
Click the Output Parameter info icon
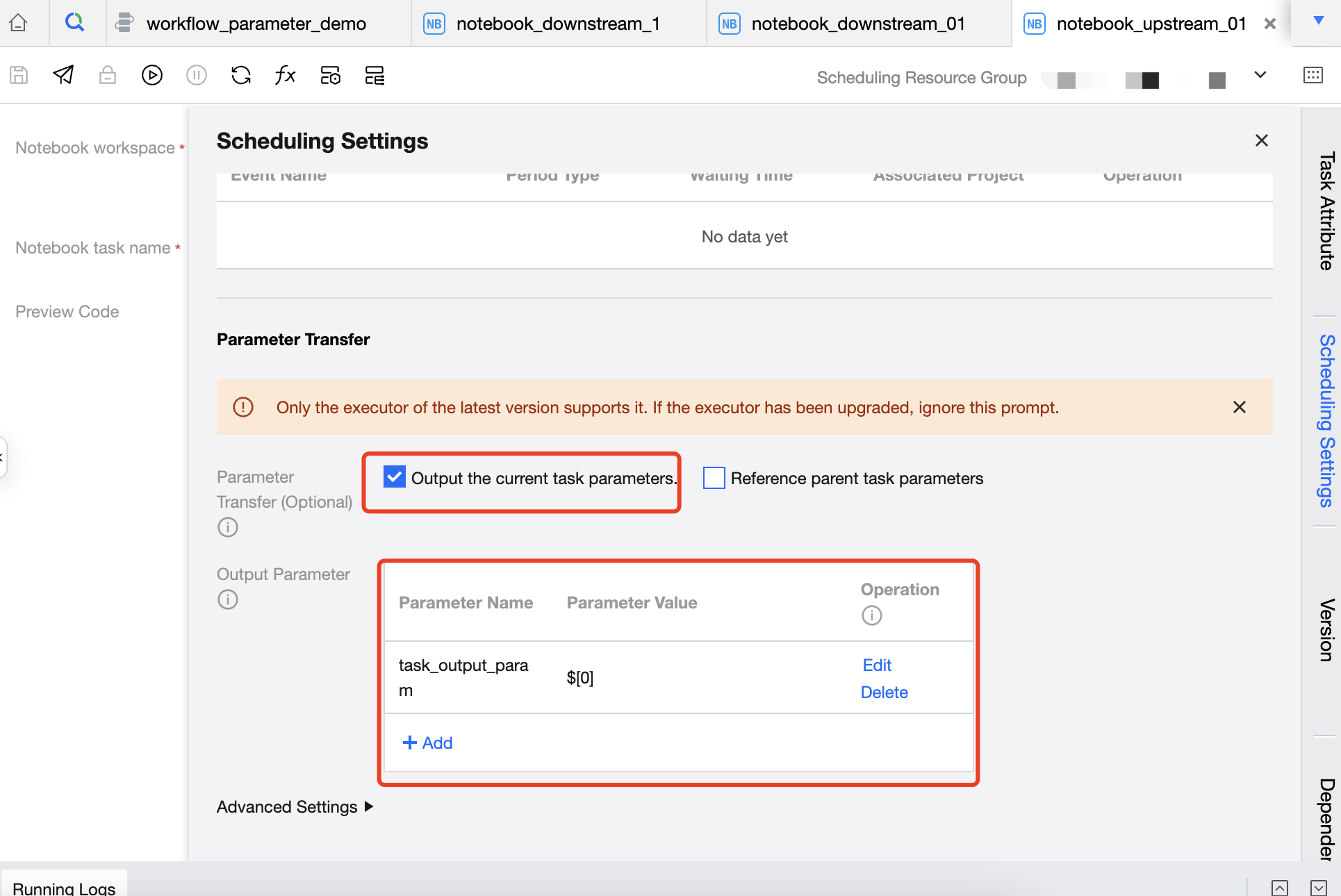pyautogui.click(x=227, y=599)
